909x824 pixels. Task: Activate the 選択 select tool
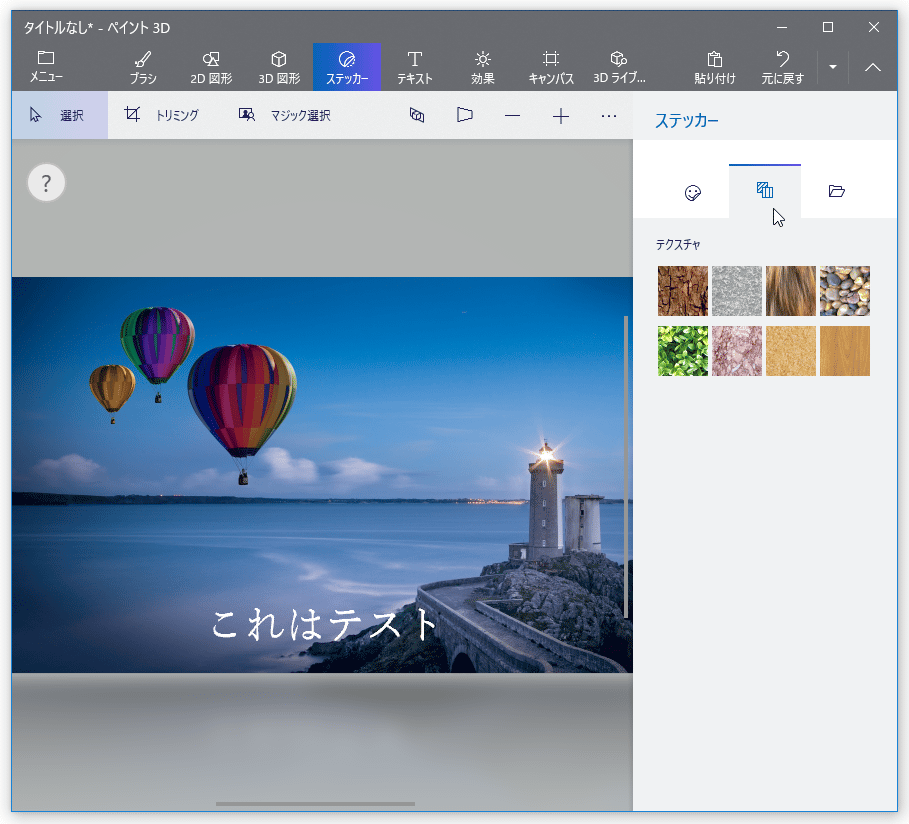[x=60, y=115]
